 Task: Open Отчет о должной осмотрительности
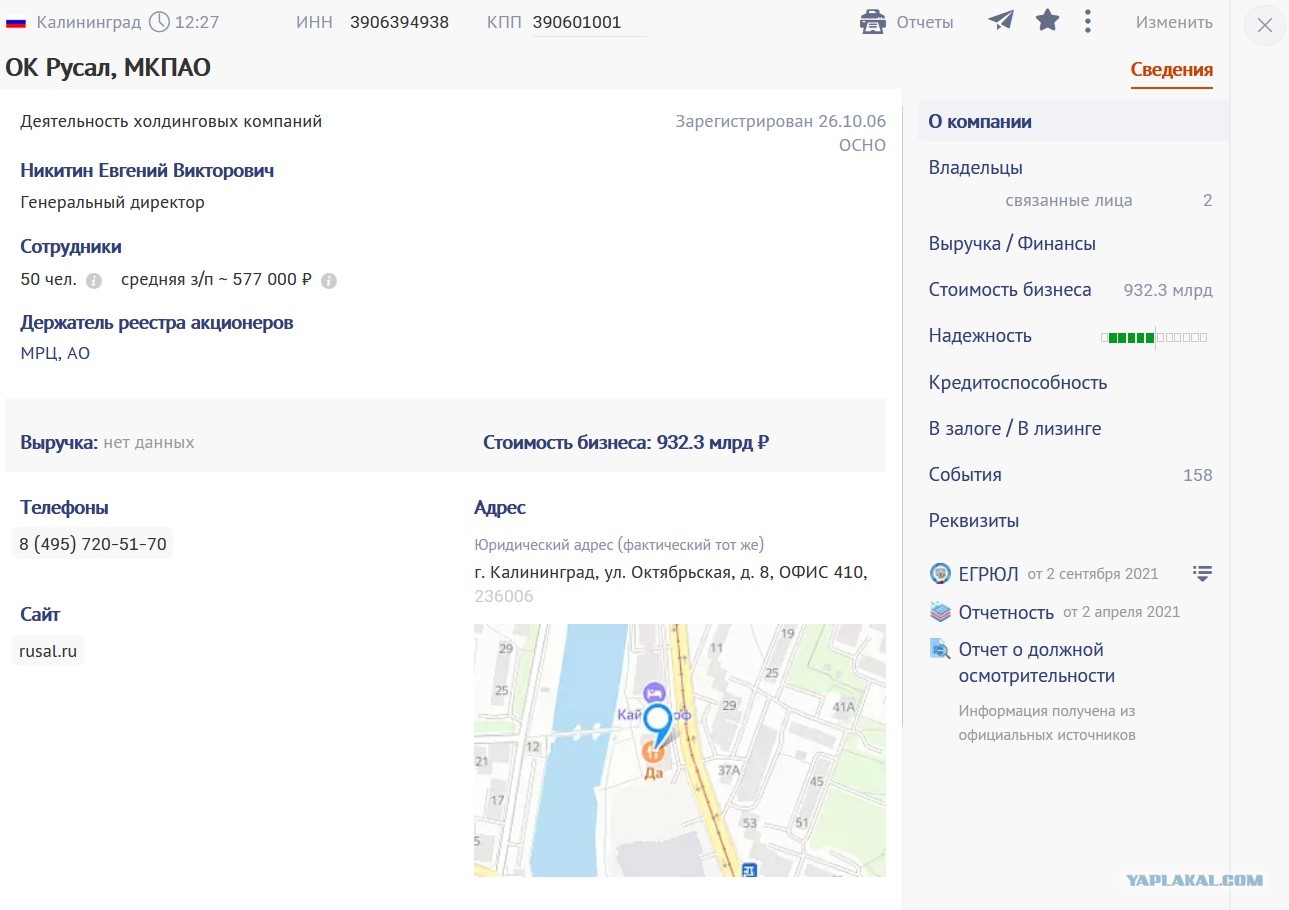pyautogui.click(x=1037, y=663)
